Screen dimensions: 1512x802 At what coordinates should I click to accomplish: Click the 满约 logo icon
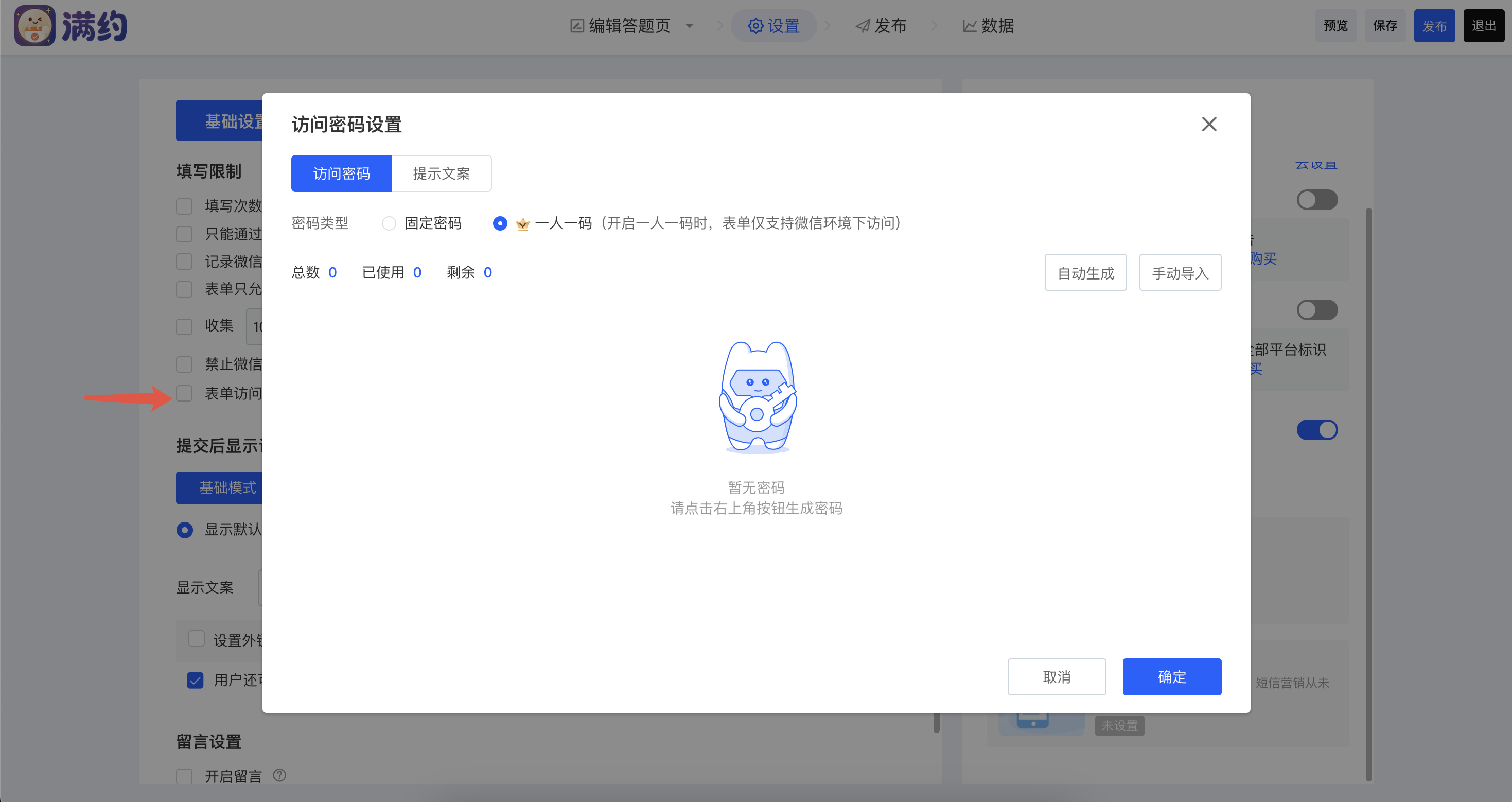tap(34, 26)
